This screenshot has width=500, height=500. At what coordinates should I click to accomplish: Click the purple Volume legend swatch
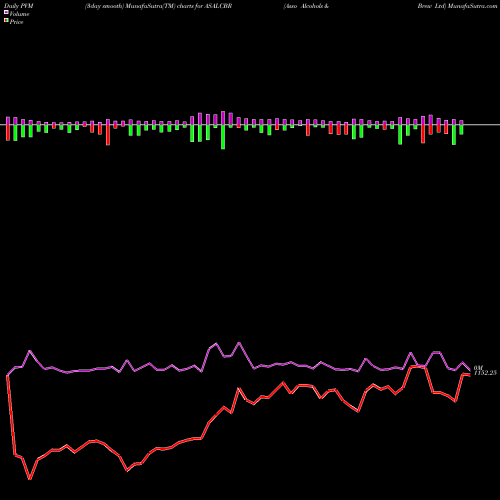click(6, 13)
